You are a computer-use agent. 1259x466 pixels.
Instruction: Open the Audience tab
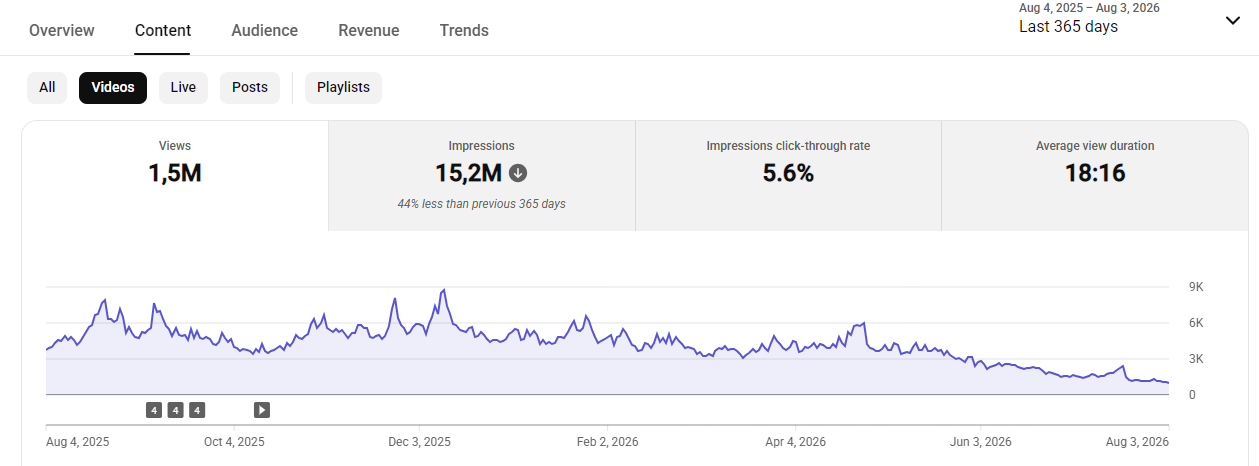coord(265,30)
